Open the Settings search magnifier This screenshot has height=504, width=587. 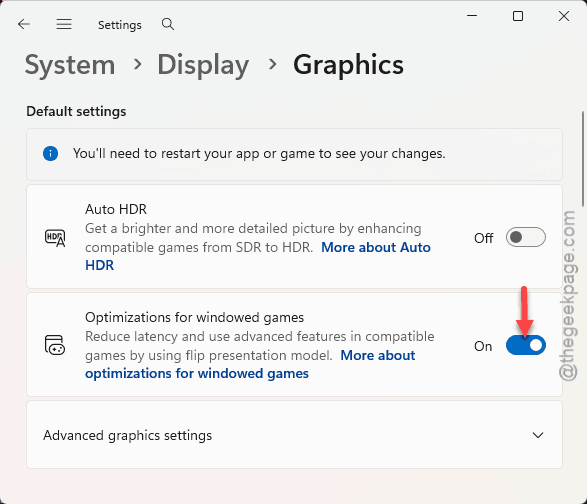point(168,24)
